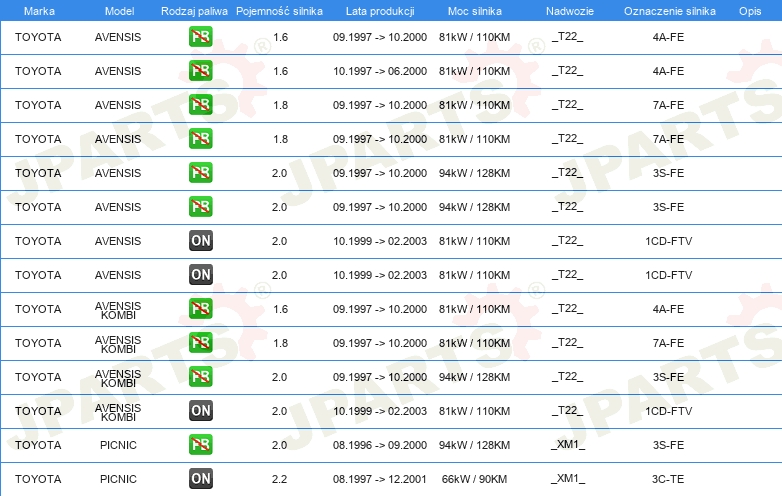Viewport: 782px width, 496px height.
Task: Click 2.0 capacity in the Avensis Kombi 1CD-FTV row
Action: click(x=279, y=411)
